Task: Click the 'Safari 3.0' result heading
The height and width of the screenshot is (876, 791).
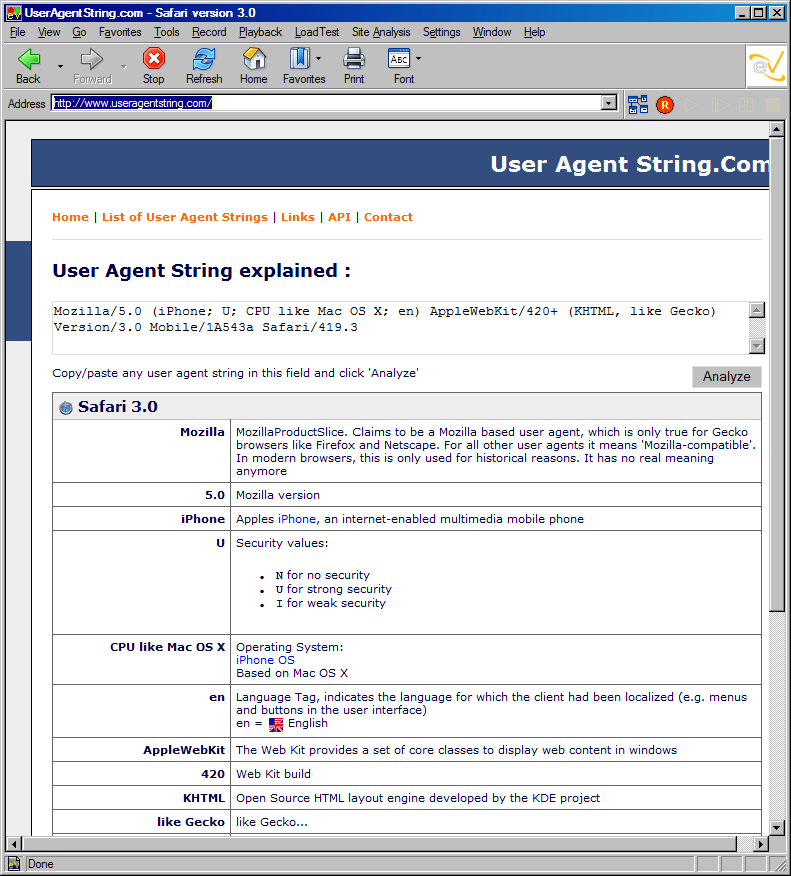Action: (118, 407)
